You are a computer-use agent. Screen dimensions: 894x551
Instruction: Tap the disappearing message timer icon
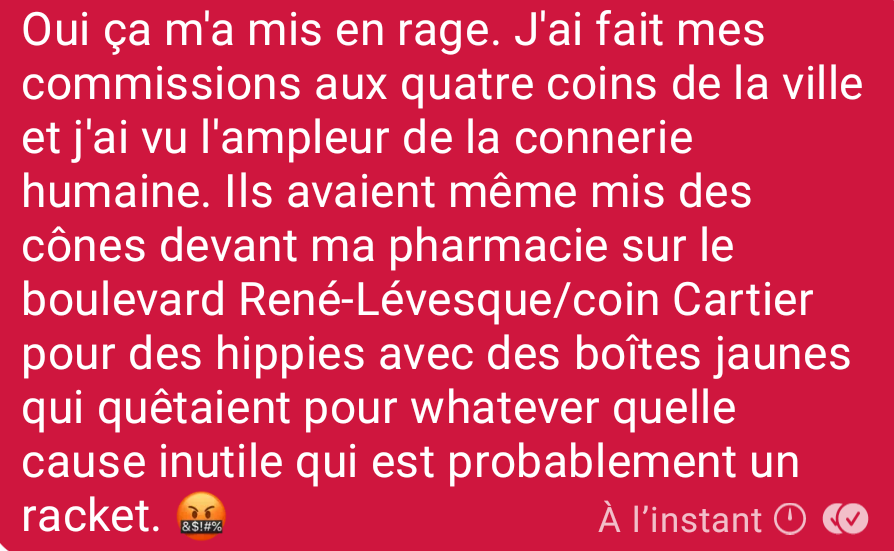pos(790,519)
